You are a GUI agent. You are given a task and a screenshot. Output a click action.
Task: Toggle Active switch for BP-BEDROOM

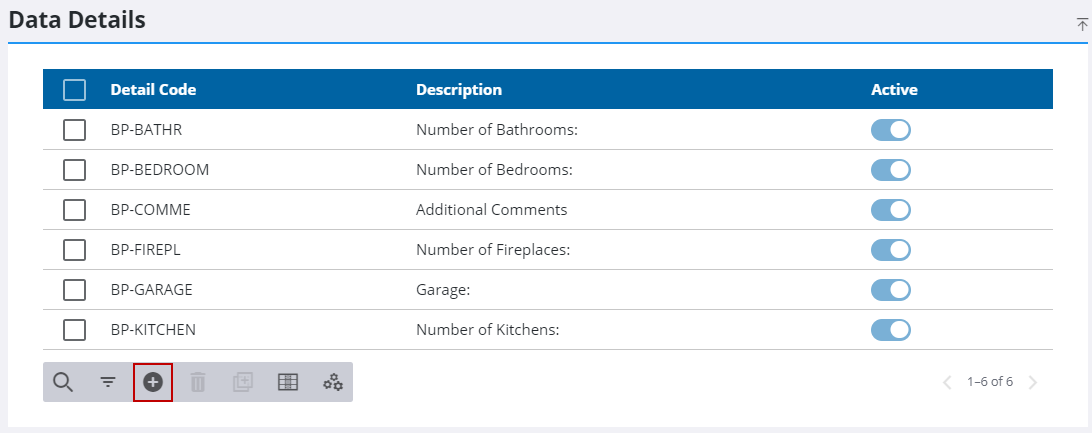[891, 170]
